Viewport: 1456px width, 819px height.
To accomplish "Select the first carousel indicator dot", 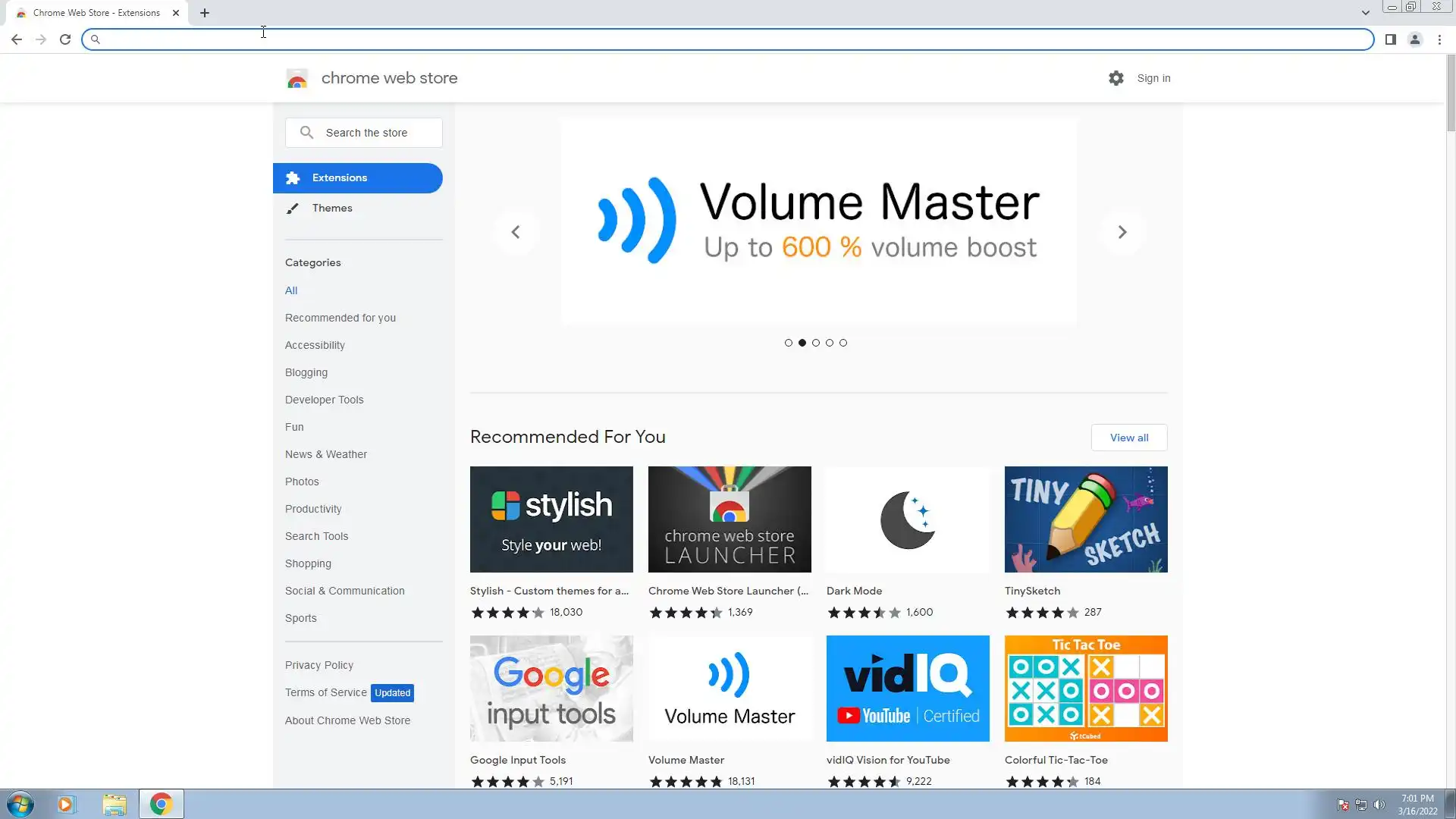I will [x=789, y=343].
